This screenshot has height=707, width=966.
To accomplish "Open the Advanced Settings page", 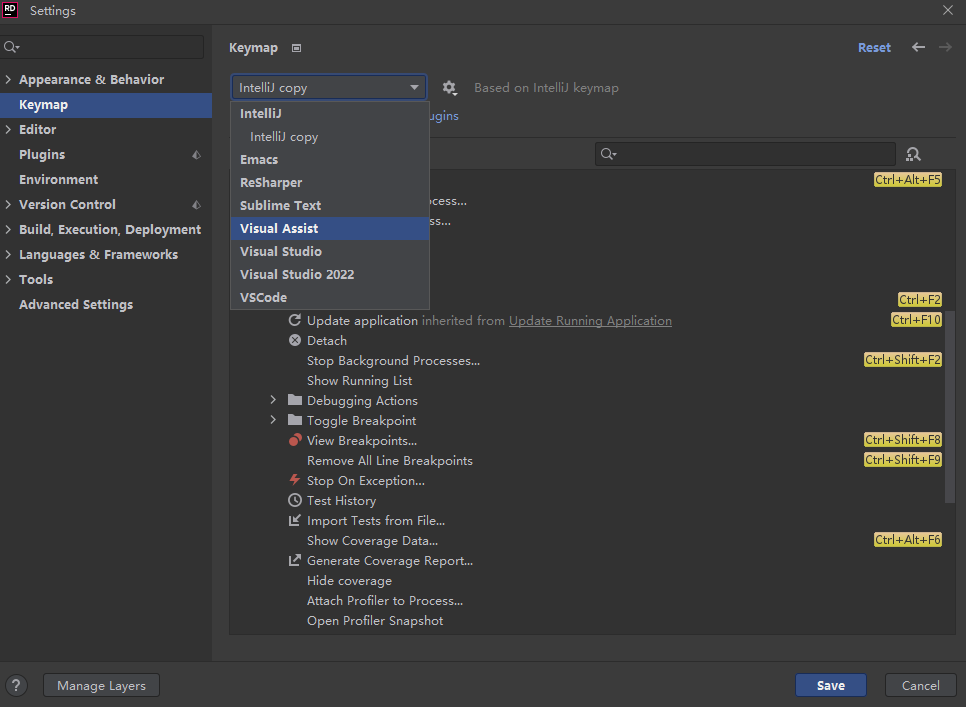I will [106, 305].
